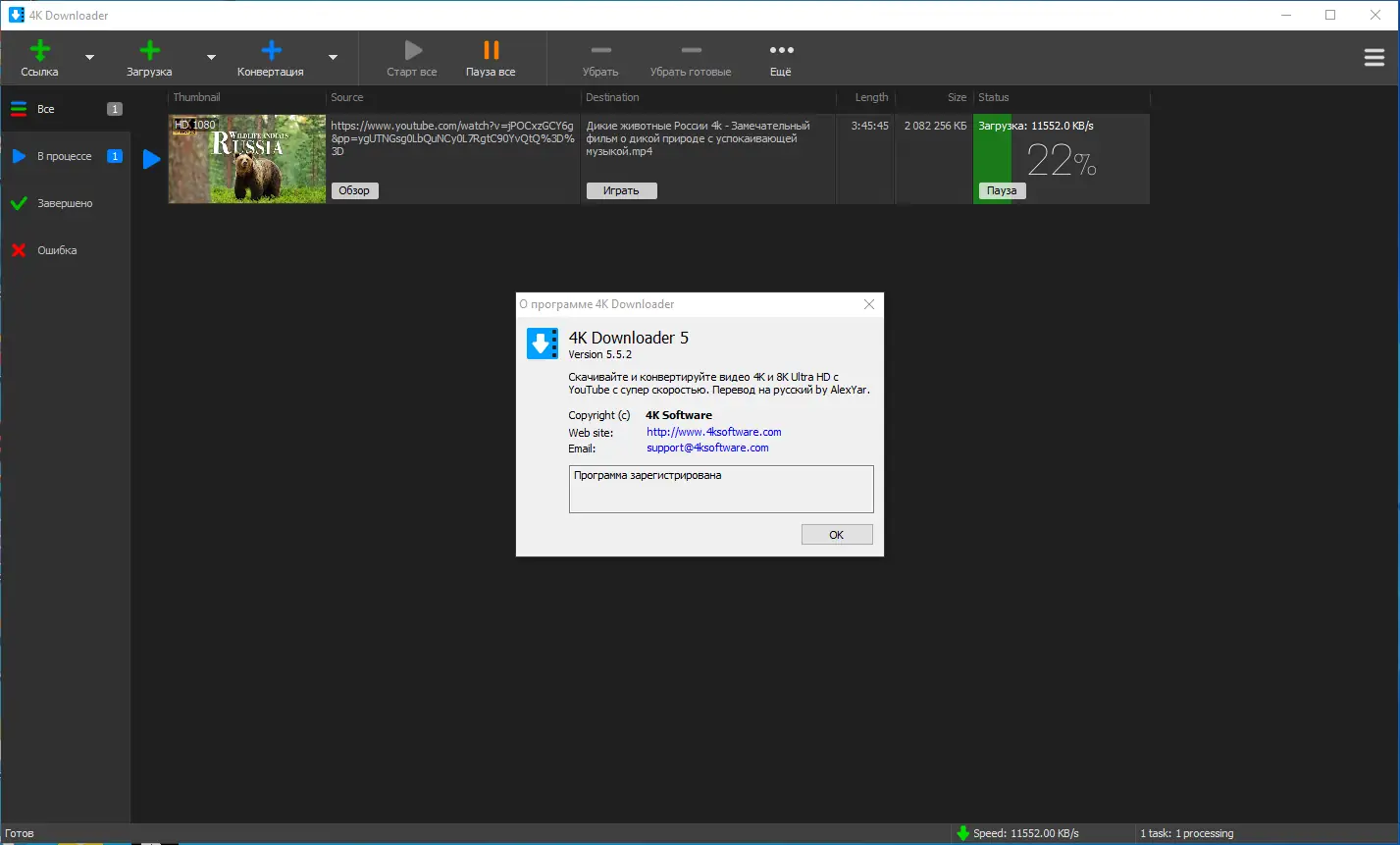Click the Старт все play icon
1400x845 pixels.
(411, 49)
